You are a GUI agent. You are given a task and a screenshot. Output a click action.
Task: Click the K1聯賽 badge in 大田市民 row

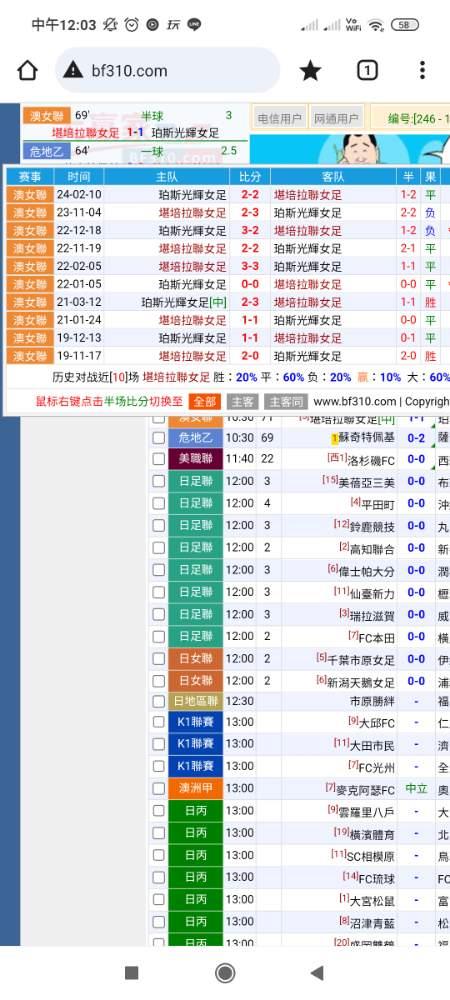196,744
